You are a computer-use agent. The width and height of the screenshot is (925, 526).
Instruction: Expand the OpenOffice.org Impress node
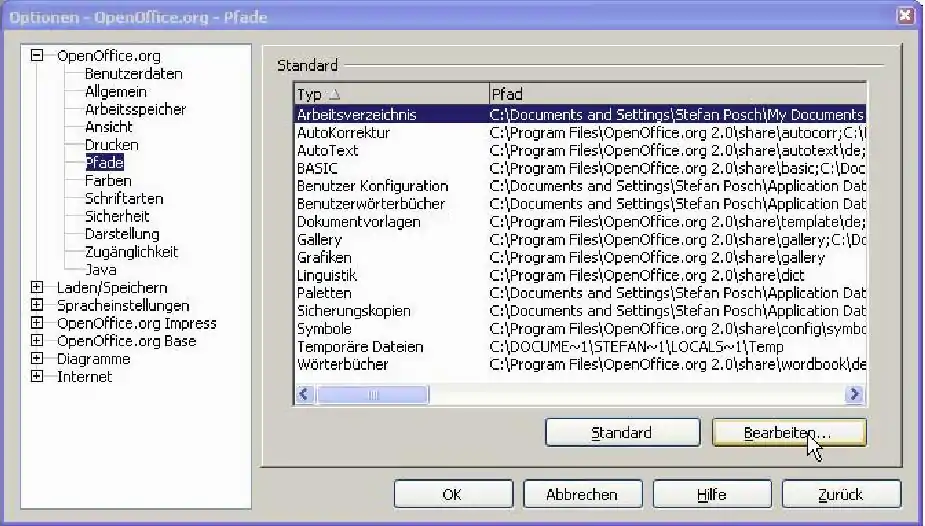[x=37, y=323]
